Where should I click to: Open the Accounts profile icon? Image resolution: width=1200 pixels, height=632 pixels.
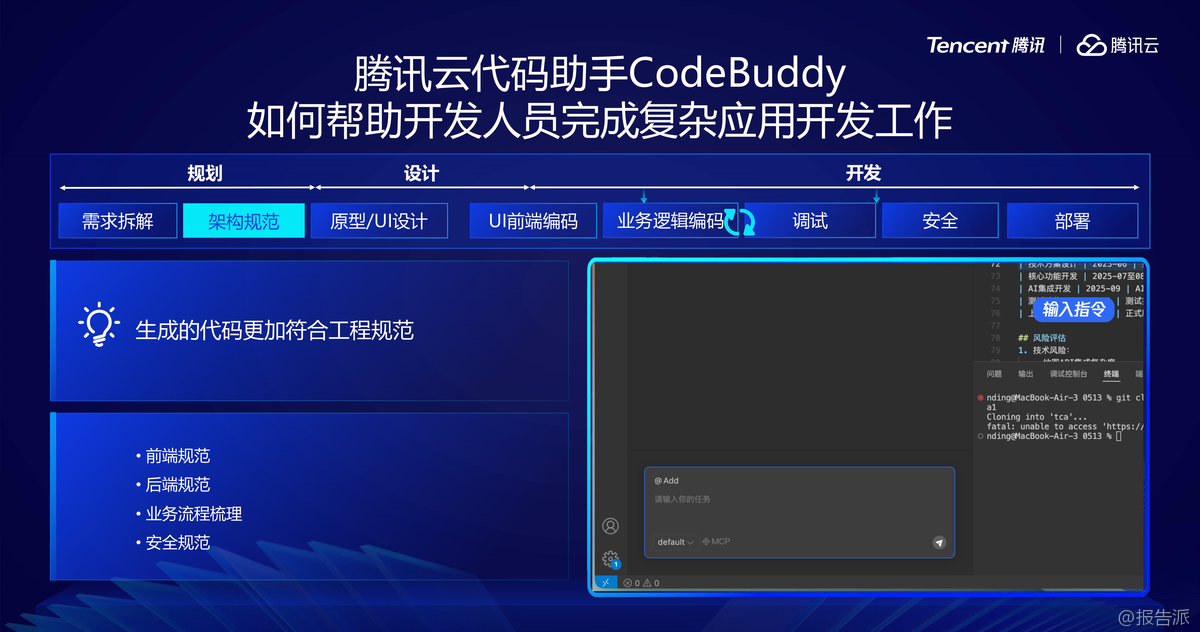pyautogui.click(x=610, y=526)
